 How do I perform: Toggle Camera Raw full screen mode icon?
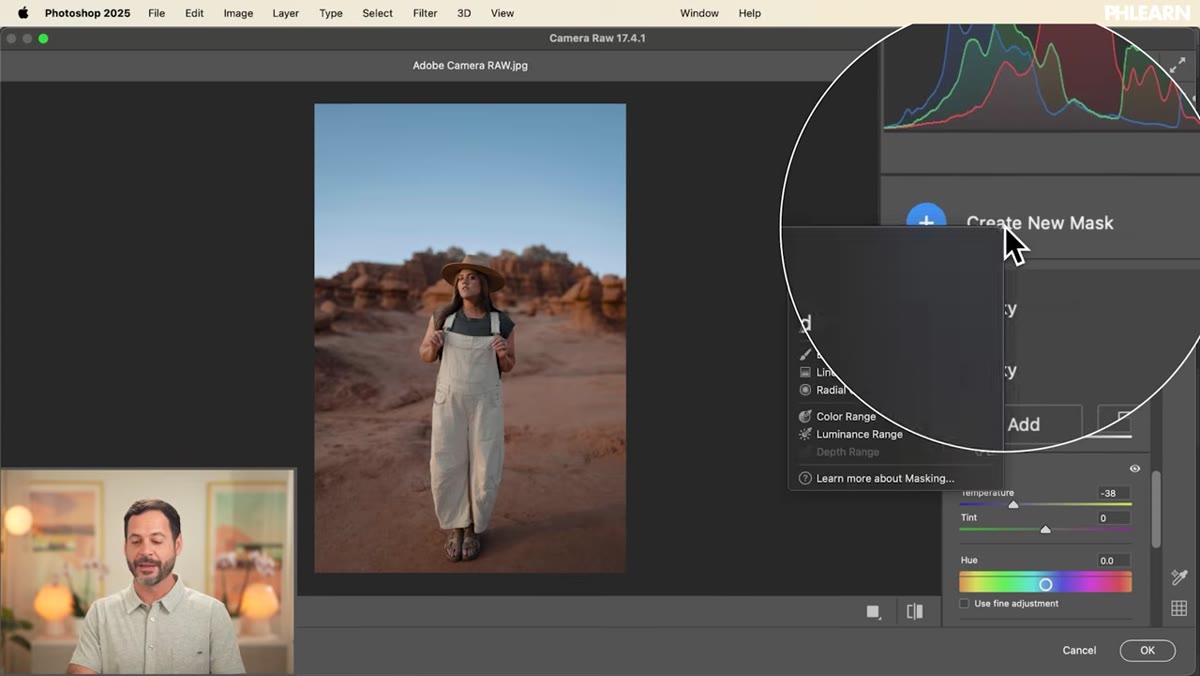coord(1177,66)
